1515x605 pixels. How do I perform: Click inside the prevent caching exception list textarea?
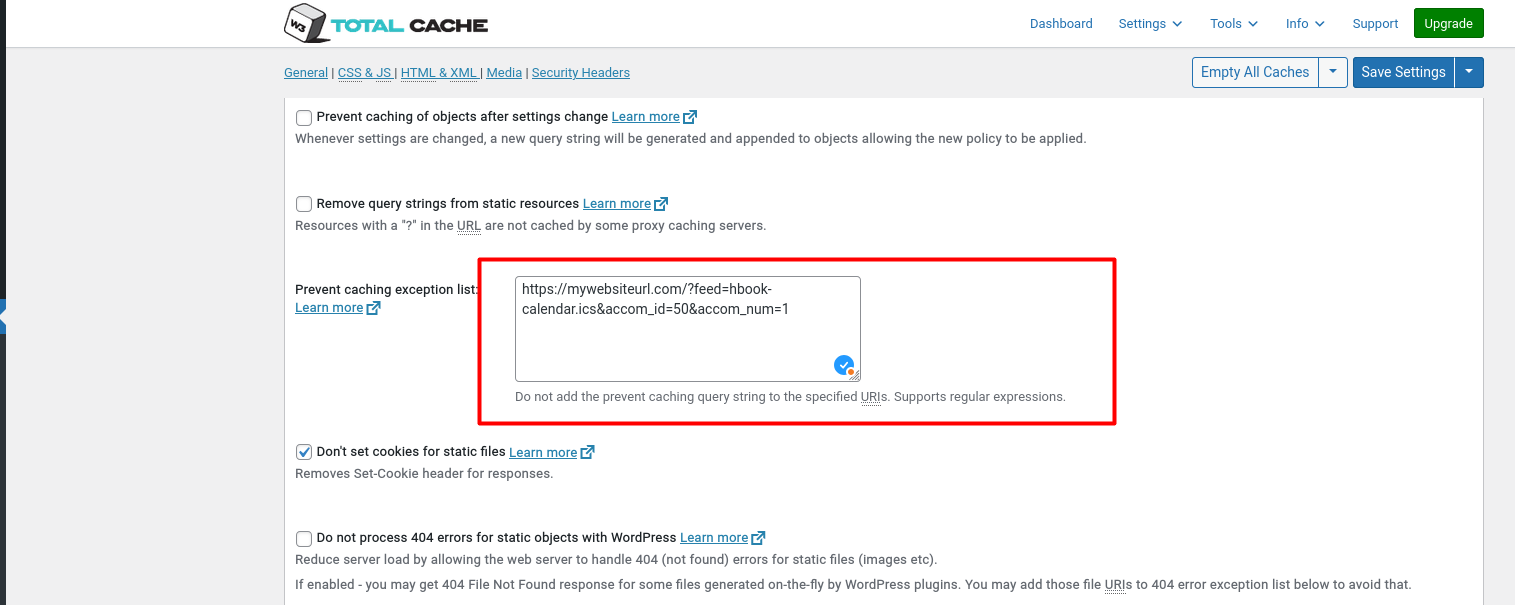(x=687, y=328)
